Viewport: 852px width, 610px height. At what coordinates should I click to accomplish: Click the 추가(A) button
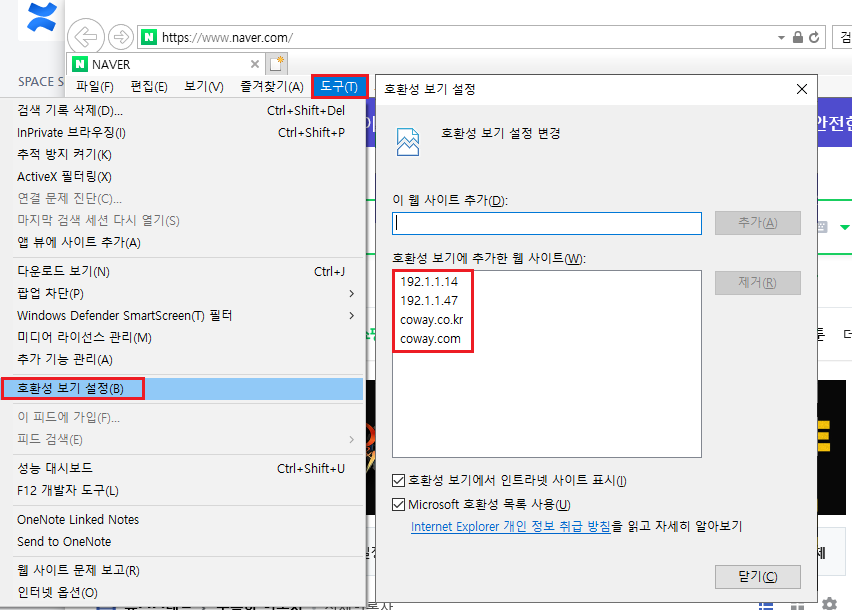(x=757, y=223)
